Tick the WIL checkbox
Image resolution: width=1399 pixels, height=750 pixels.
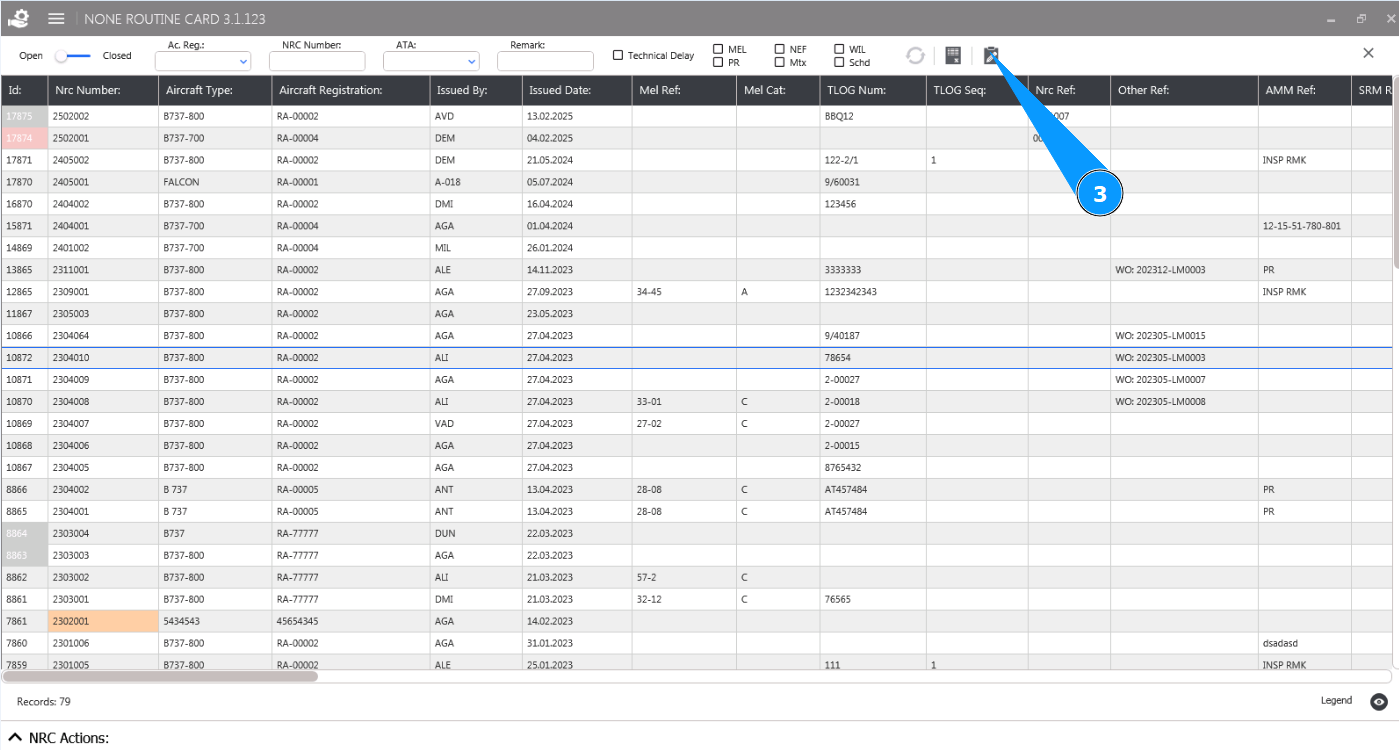839,48
